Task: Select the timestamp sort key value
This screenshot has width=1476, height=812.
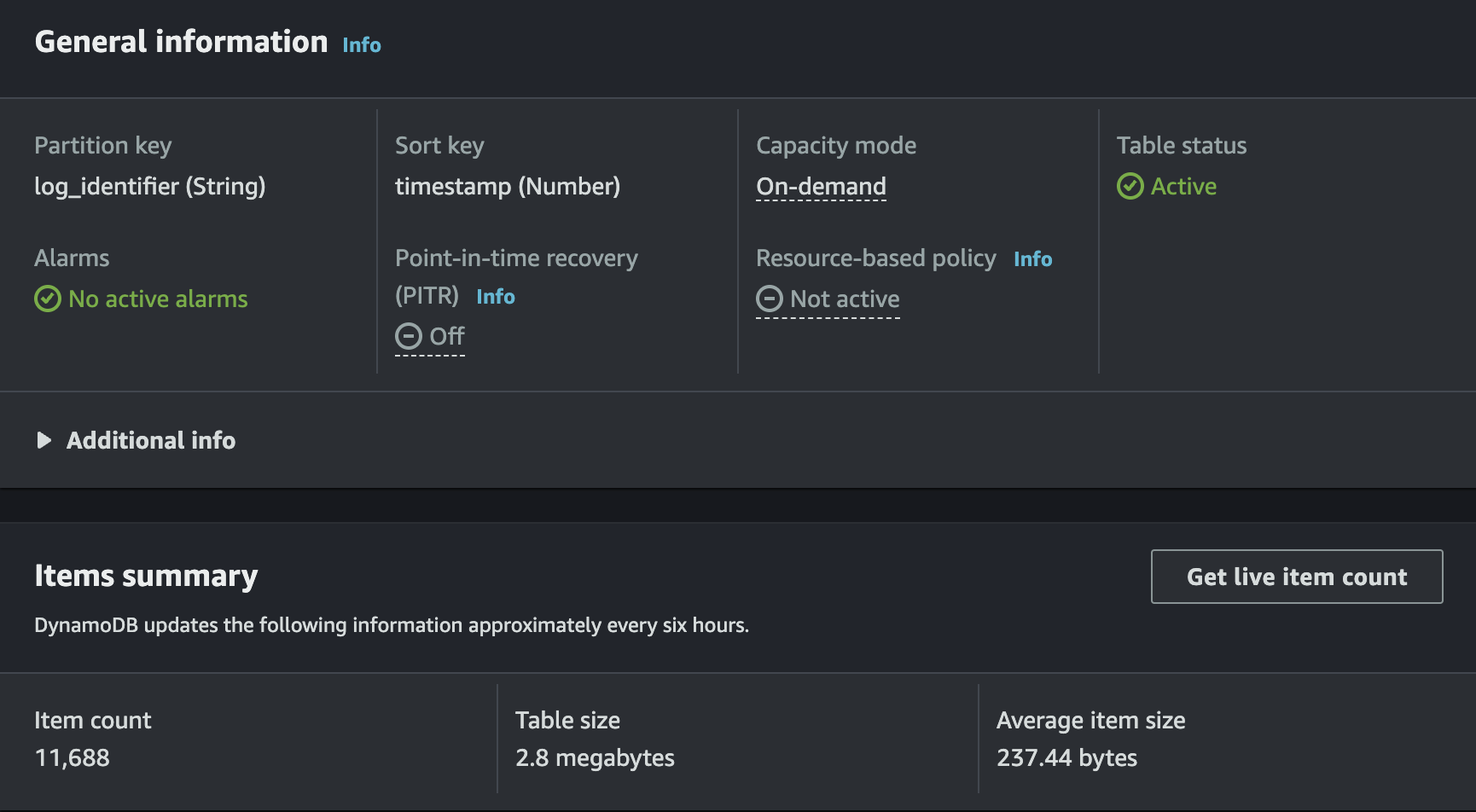Action: tap(508, 186)
